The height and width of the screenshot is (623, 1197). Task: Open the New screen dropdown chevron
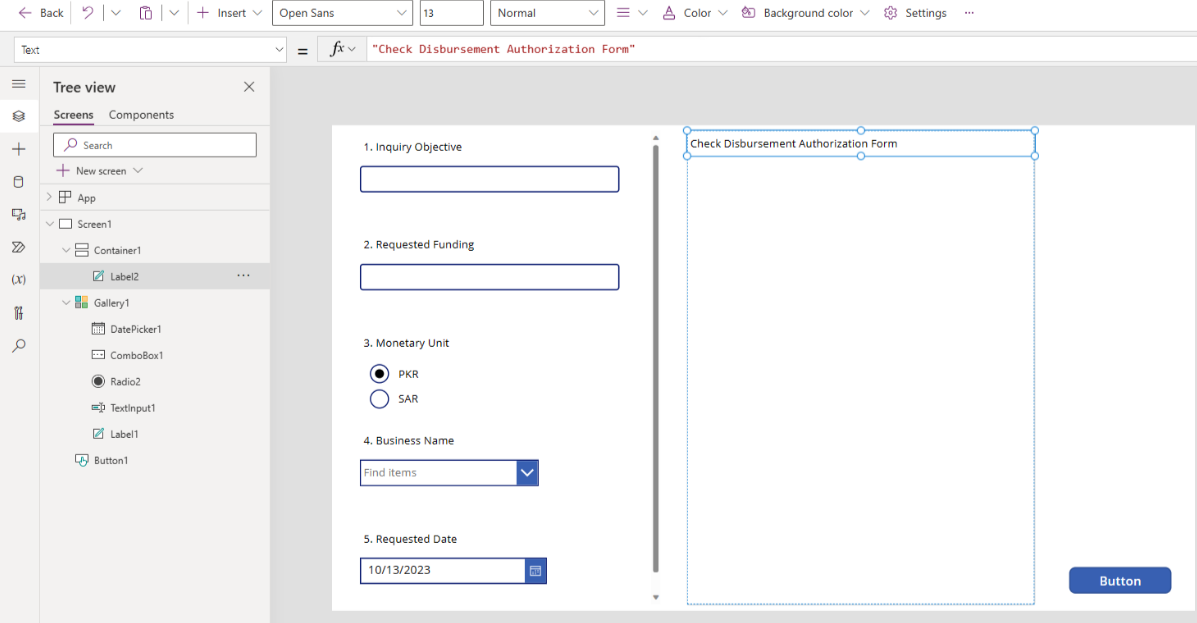(138, 171)
